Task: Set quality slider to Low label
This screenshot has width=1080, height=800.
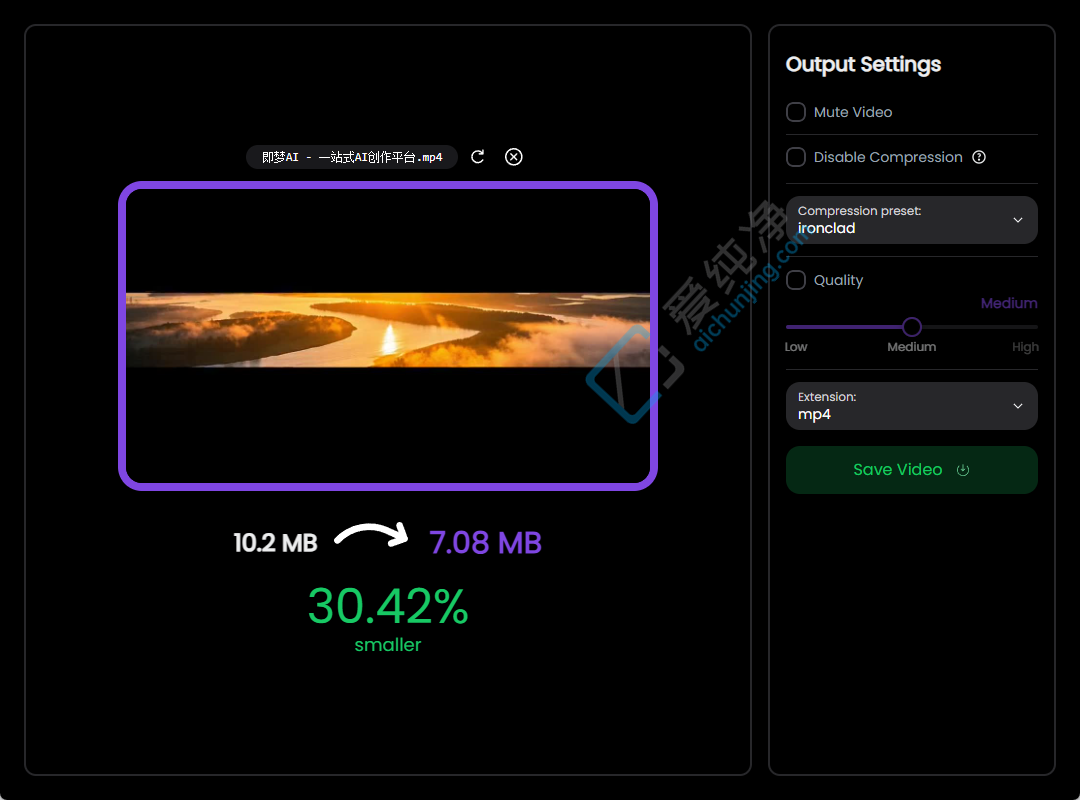Action: pos(796,347)
